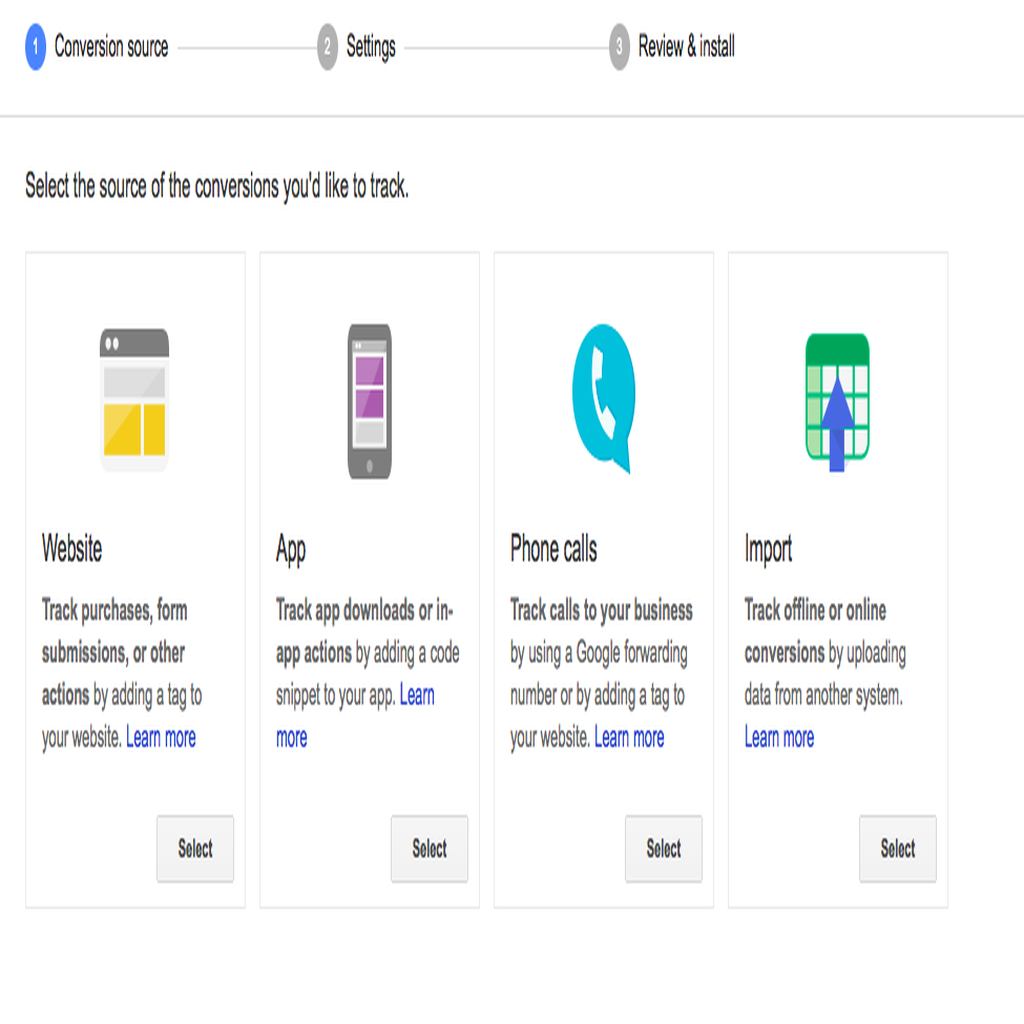Click step 3 gray circle indicator
The width and height of the screenshot is (1024, 1024).
coord(619,46)
